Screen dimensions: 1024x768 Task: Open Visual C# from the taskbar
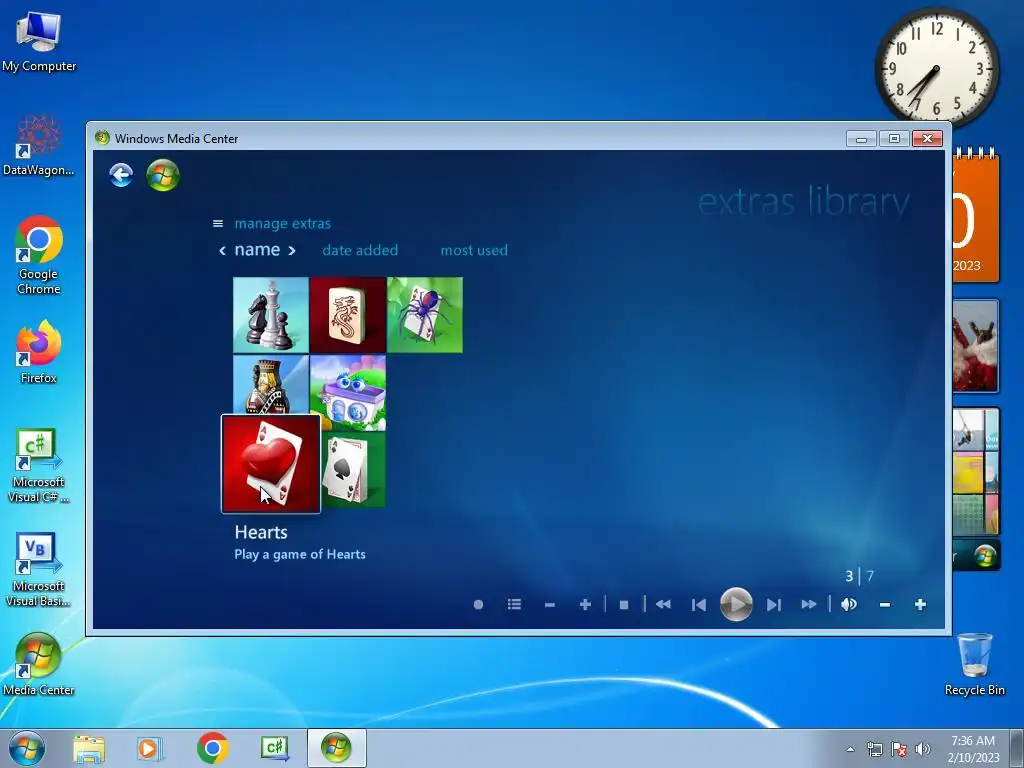(x=274, y=748)
